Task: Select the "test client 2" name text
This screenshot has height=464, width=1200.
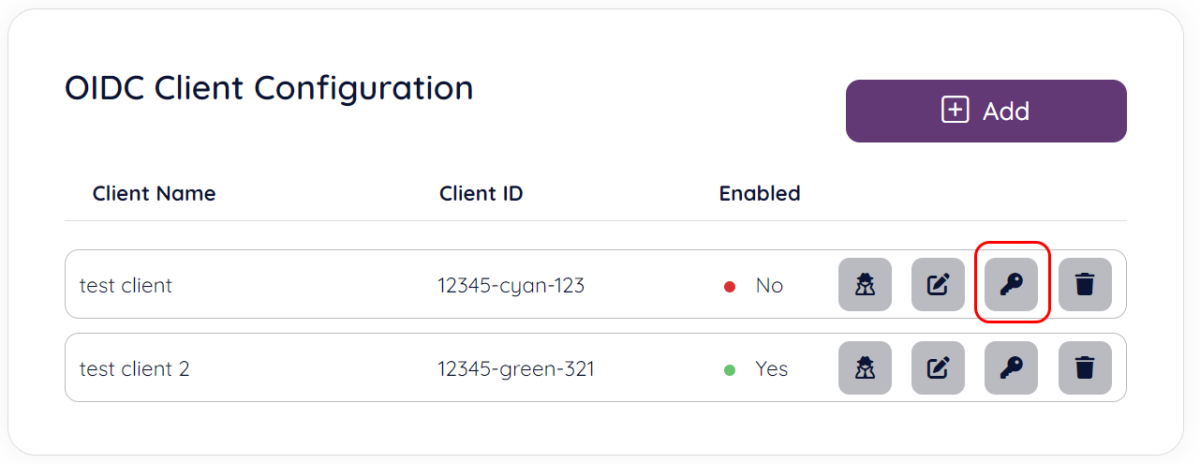Action: tap(134, 369)
